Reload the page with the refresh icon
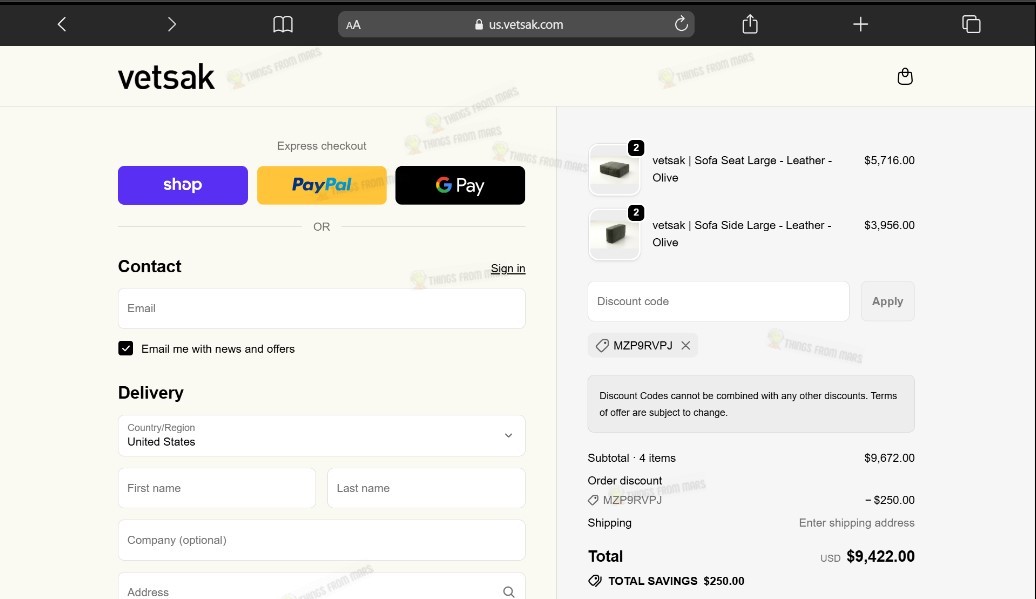This screenshot has height=599, width=1036. click(681, 24)
